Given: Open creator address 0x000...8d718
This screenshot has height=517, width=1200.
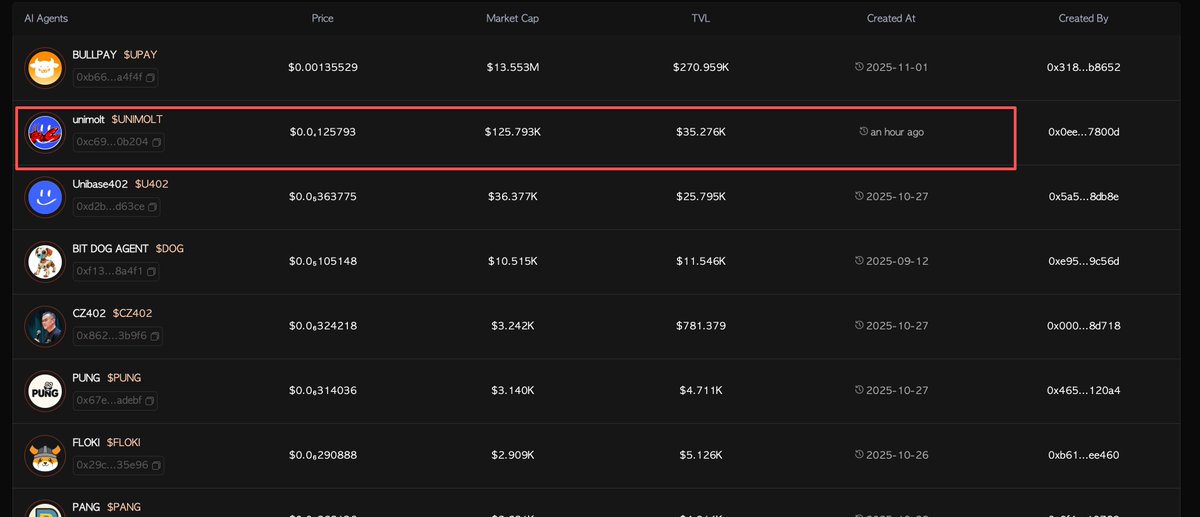Looking at the screenshot, I should (1083, 326).
